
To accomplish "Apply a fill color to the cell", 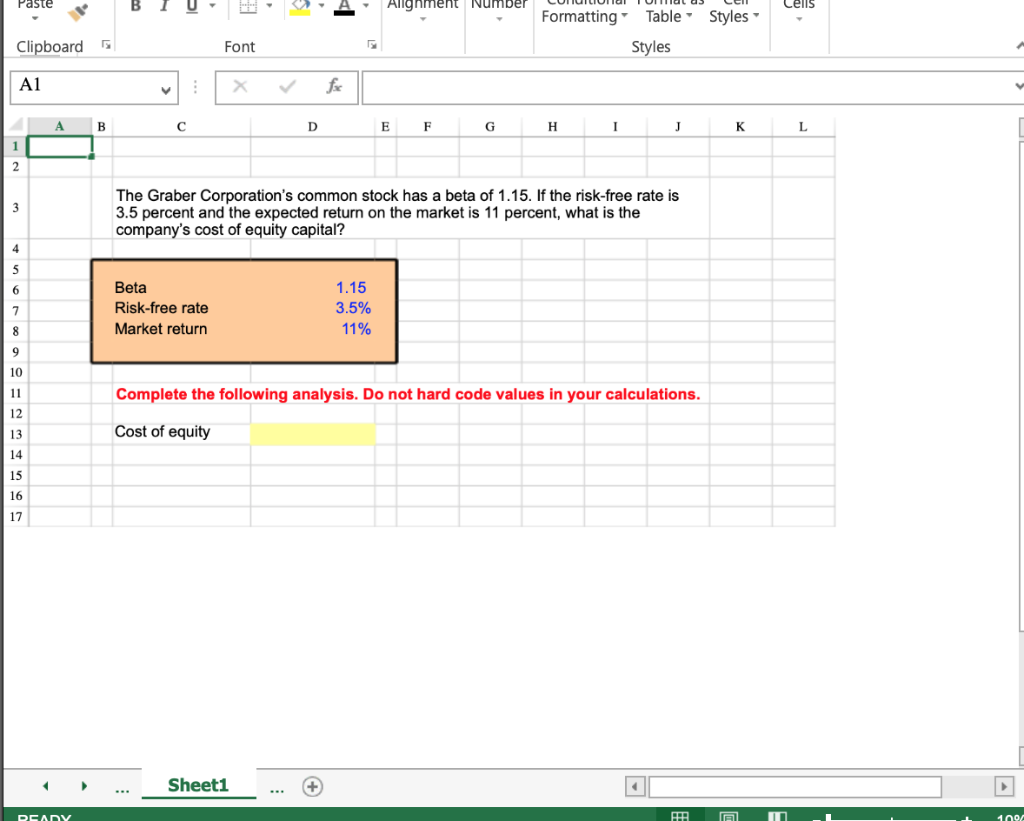I will (298, 6).
